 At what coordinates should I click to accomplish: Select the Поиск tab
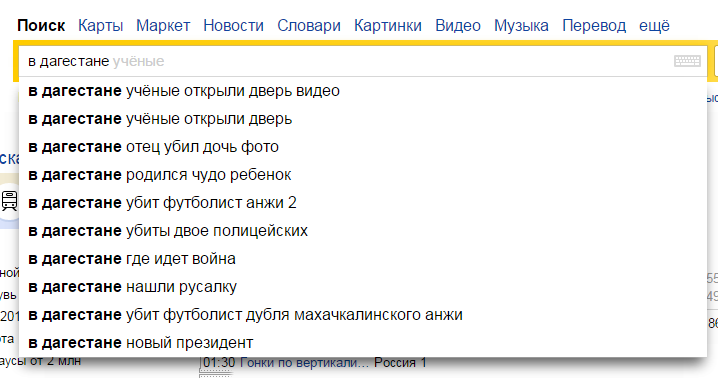[x=41, y=26]
